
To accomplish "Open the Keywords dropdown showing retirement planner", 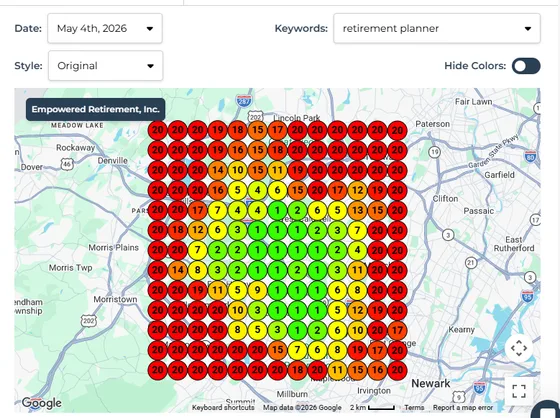I will point(437,28).
